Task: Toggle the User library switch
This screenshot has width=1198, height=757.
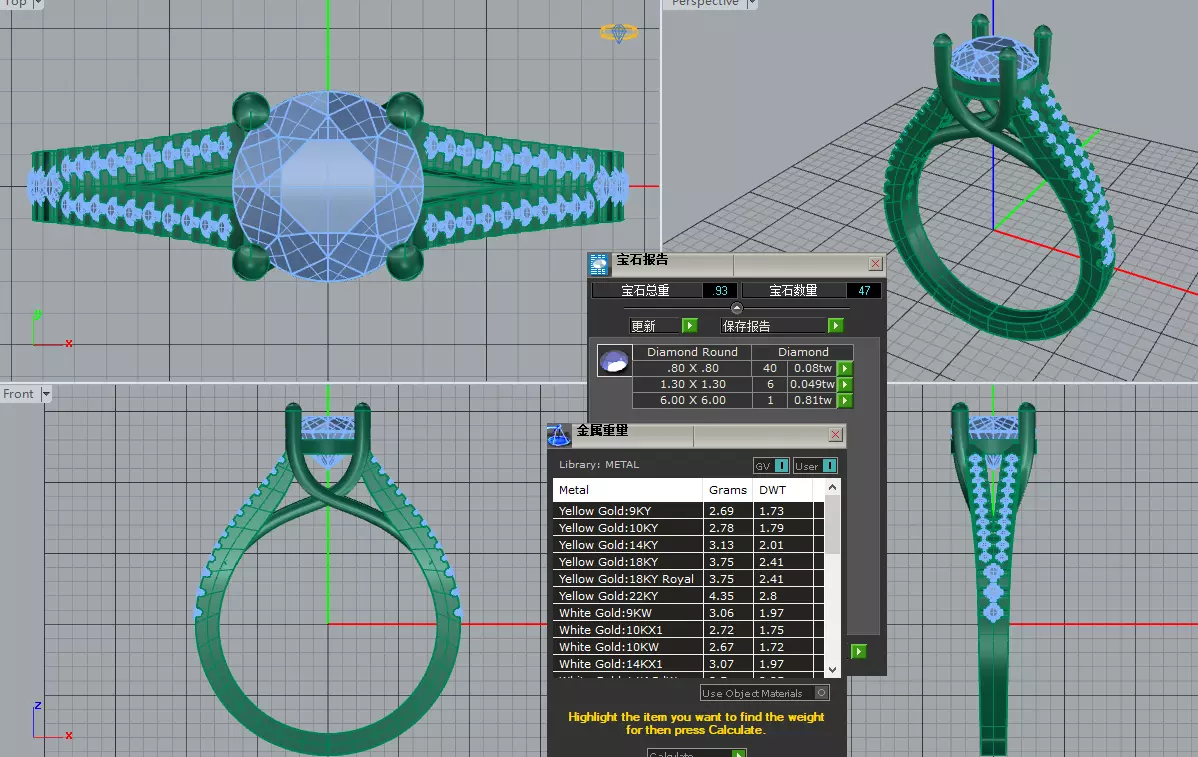Action: click(830, 465)
